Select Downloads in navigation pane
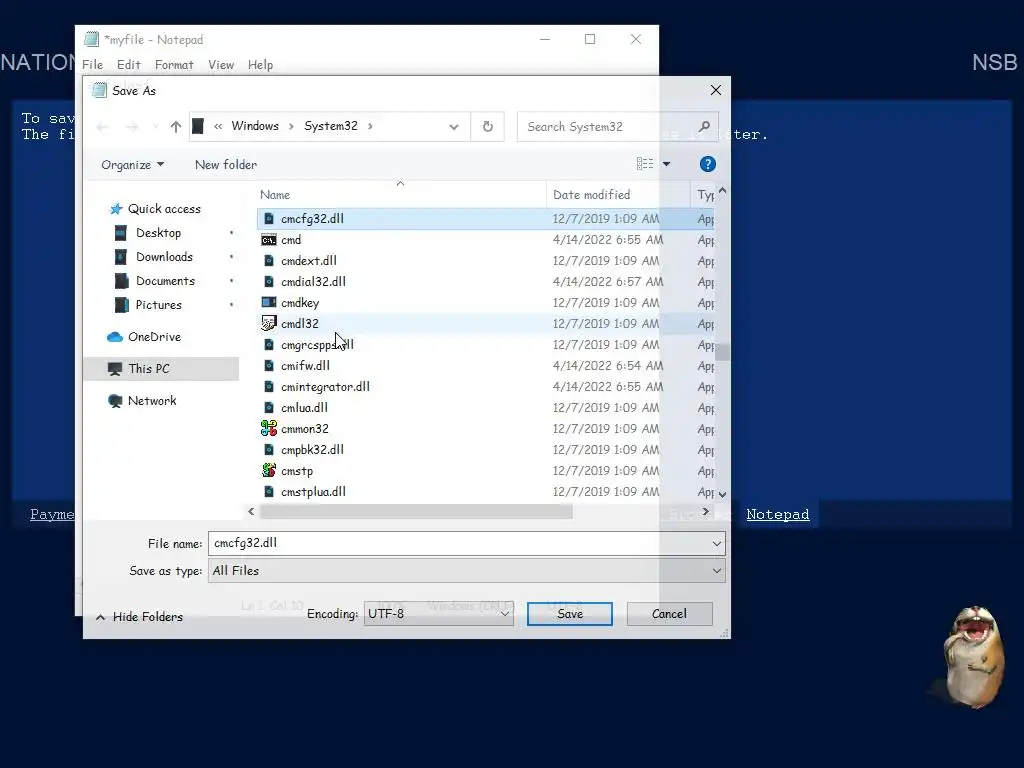 point(164,257)
